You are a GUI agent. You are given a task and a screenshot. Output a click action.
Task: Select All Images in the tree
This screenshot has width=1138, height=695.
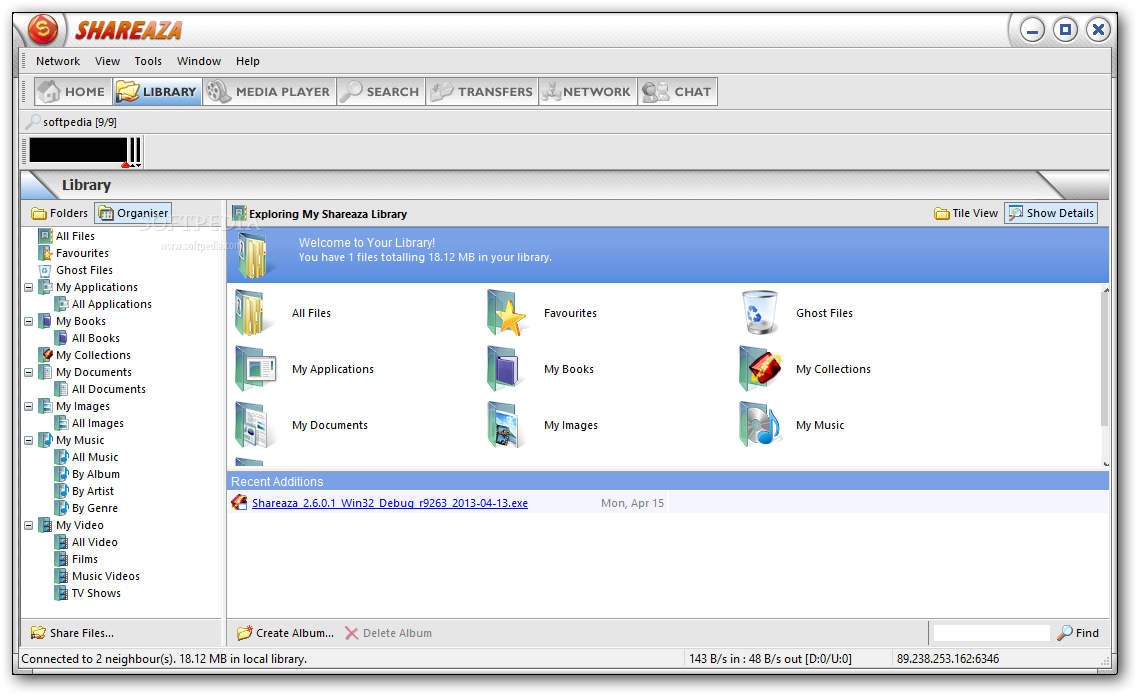tap(98, 423)
